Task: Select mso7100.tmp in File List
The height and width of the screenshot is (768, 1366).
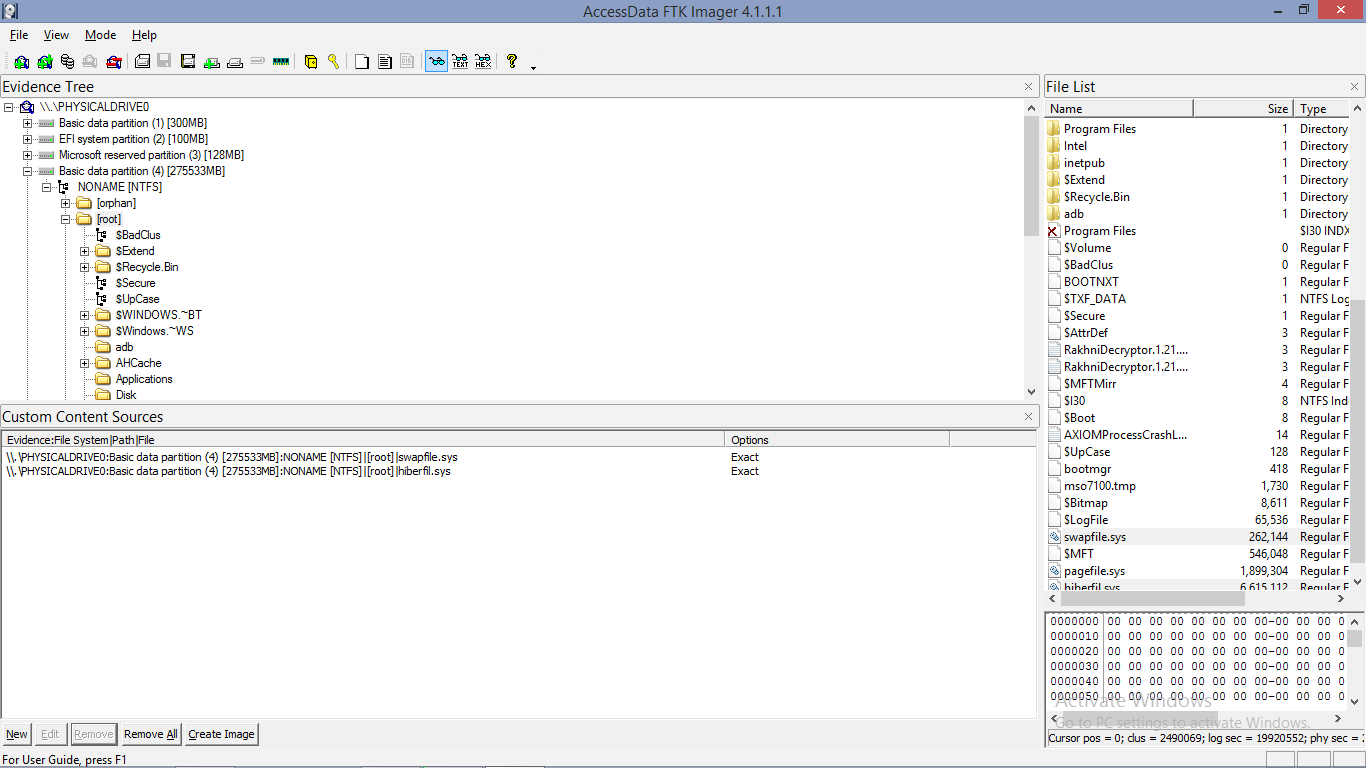Action: click(1099, 486)
